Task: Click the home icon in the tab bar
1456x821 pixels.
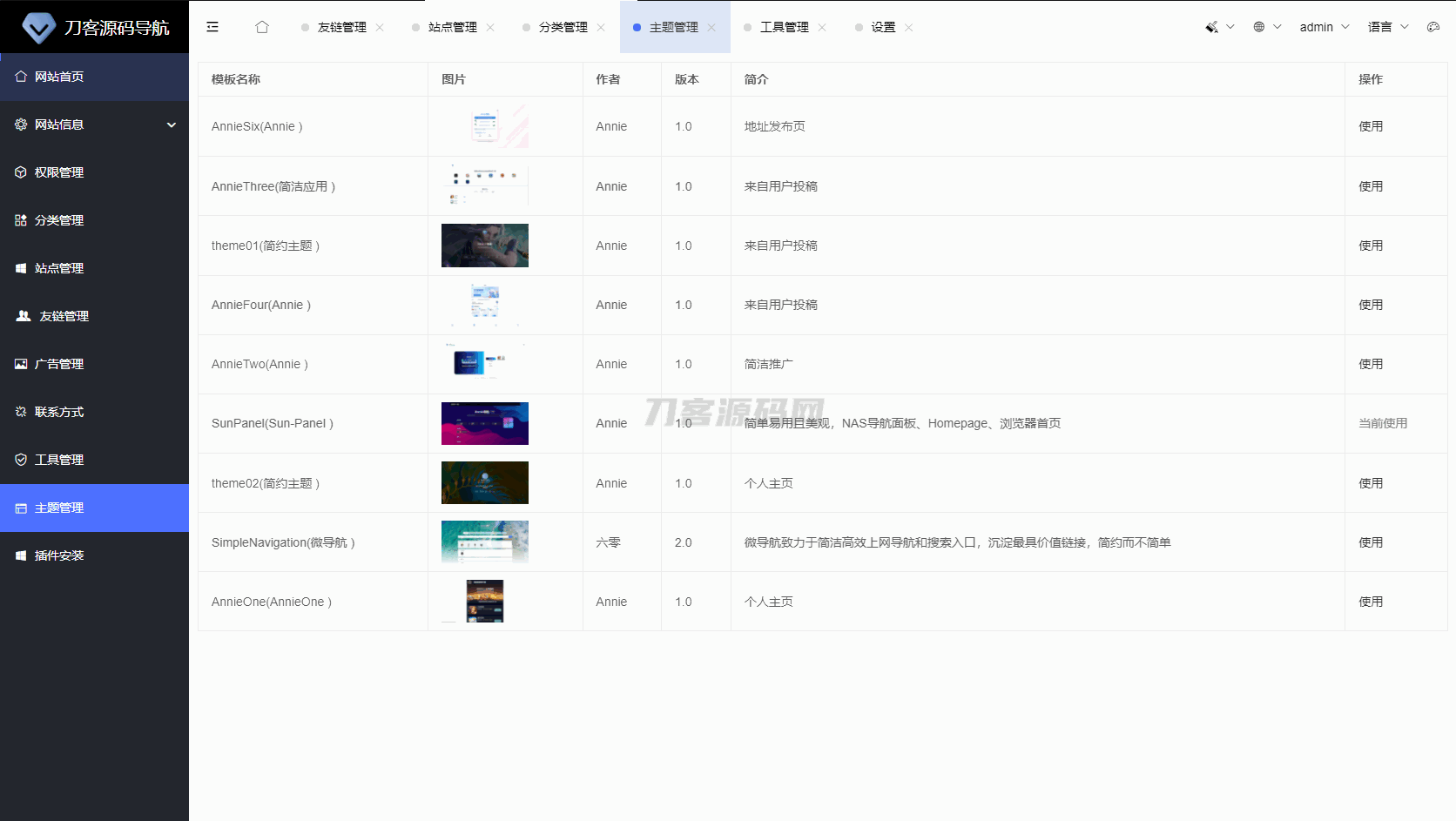Action: click(262, 27)
